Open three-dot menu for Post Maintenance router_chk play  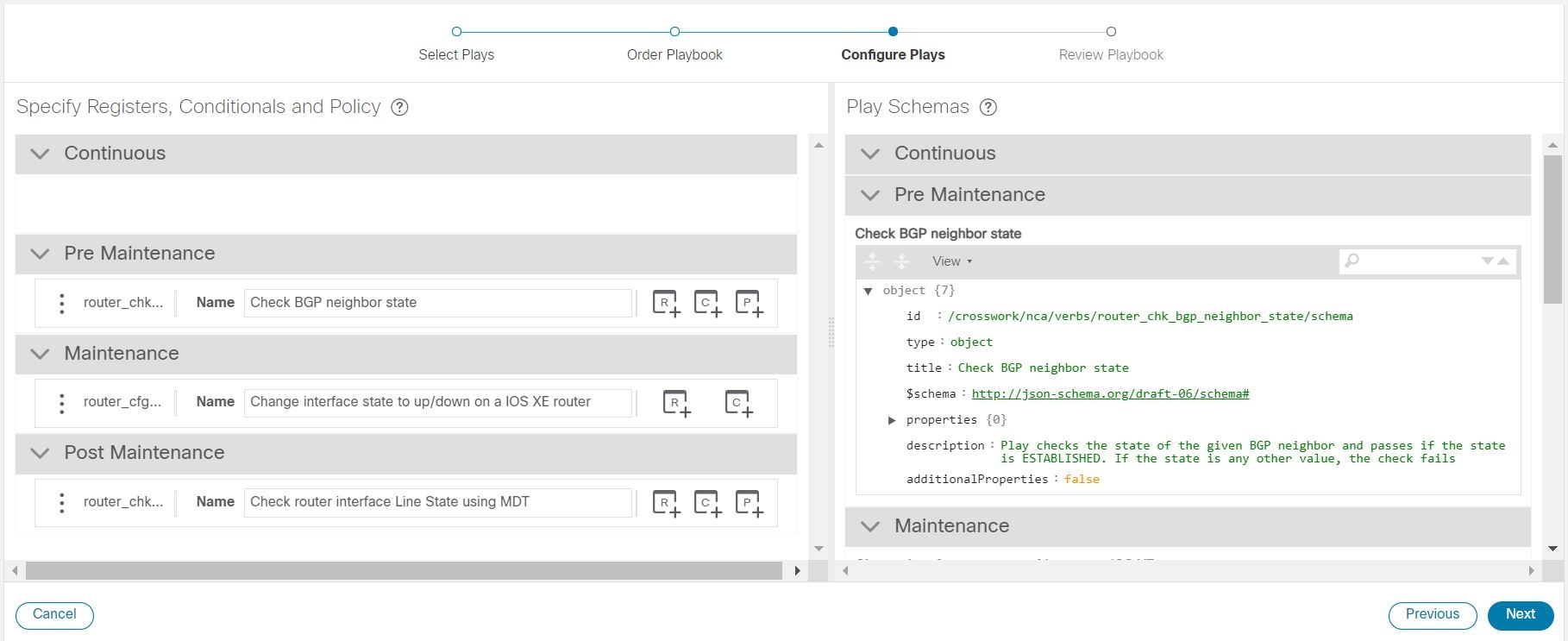(61, 503)
